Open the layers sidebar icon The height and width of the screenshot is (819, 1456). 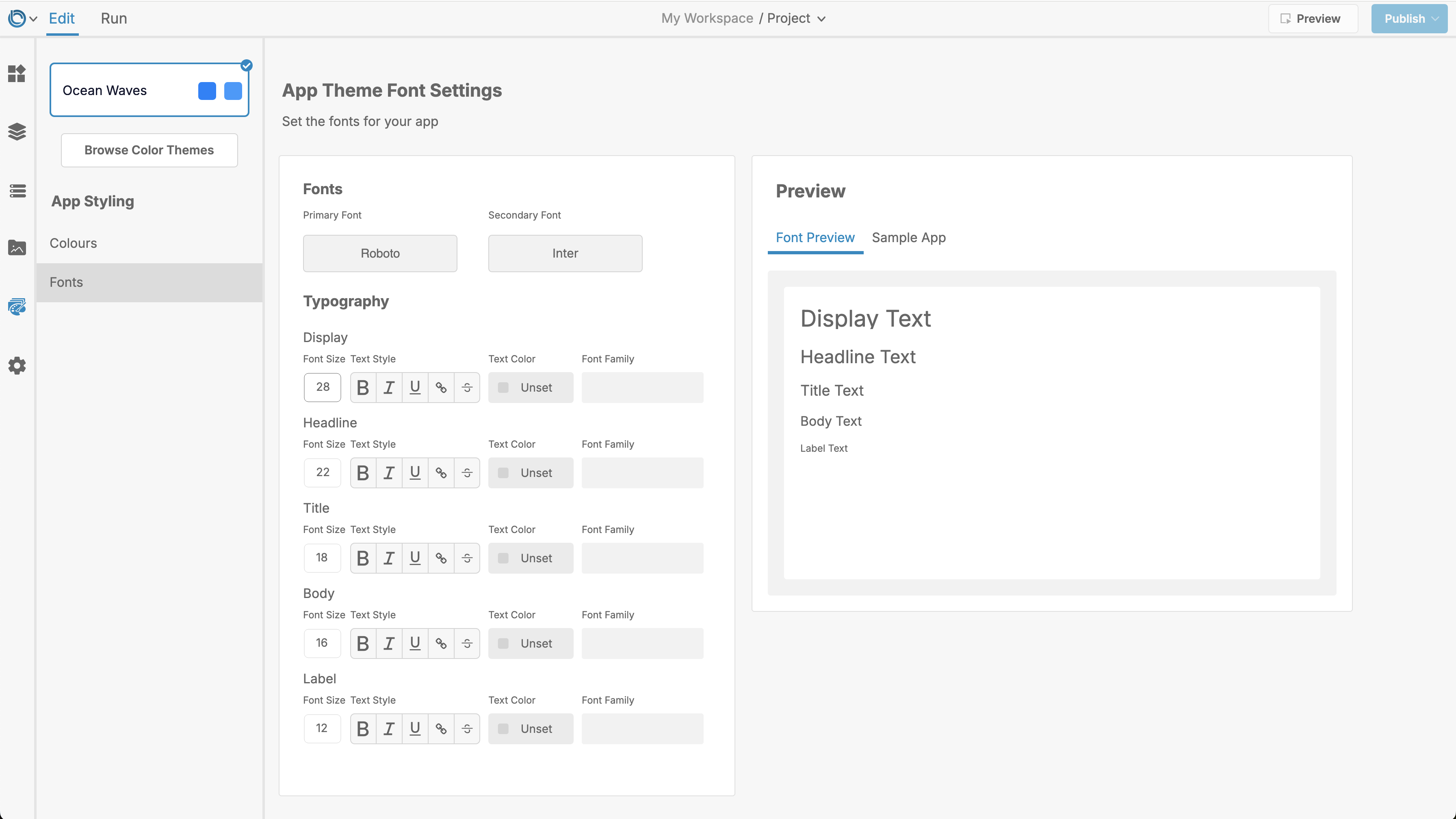17,132
